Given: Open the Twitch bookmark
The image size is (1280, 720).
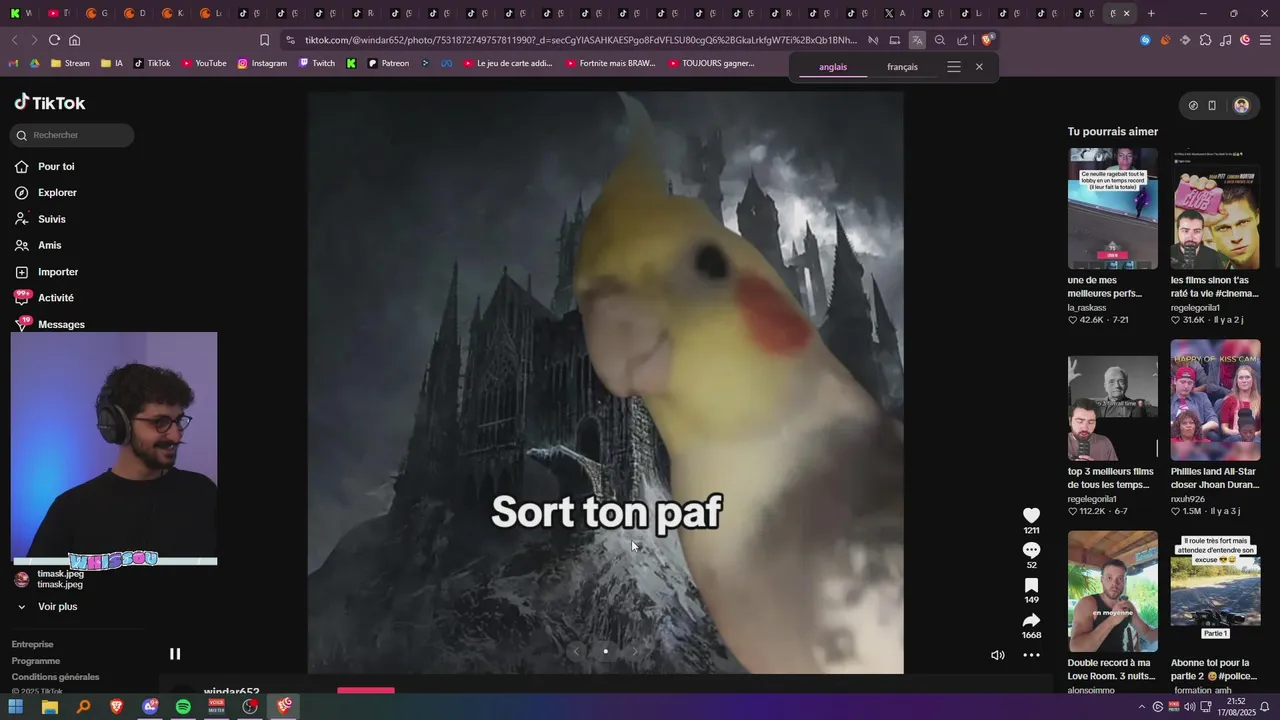Looking at the screenshot, I should point(317,63).
